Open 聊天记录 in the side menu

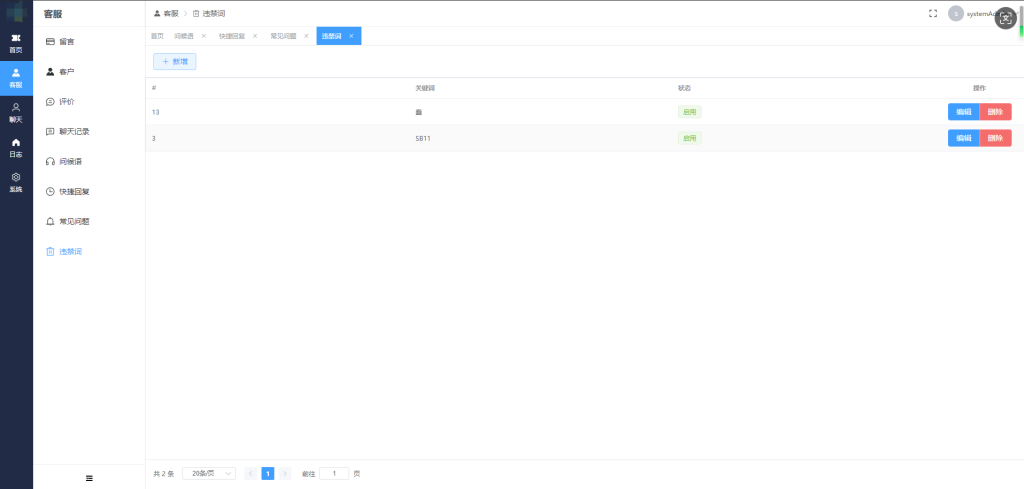[x=73, y=132]
